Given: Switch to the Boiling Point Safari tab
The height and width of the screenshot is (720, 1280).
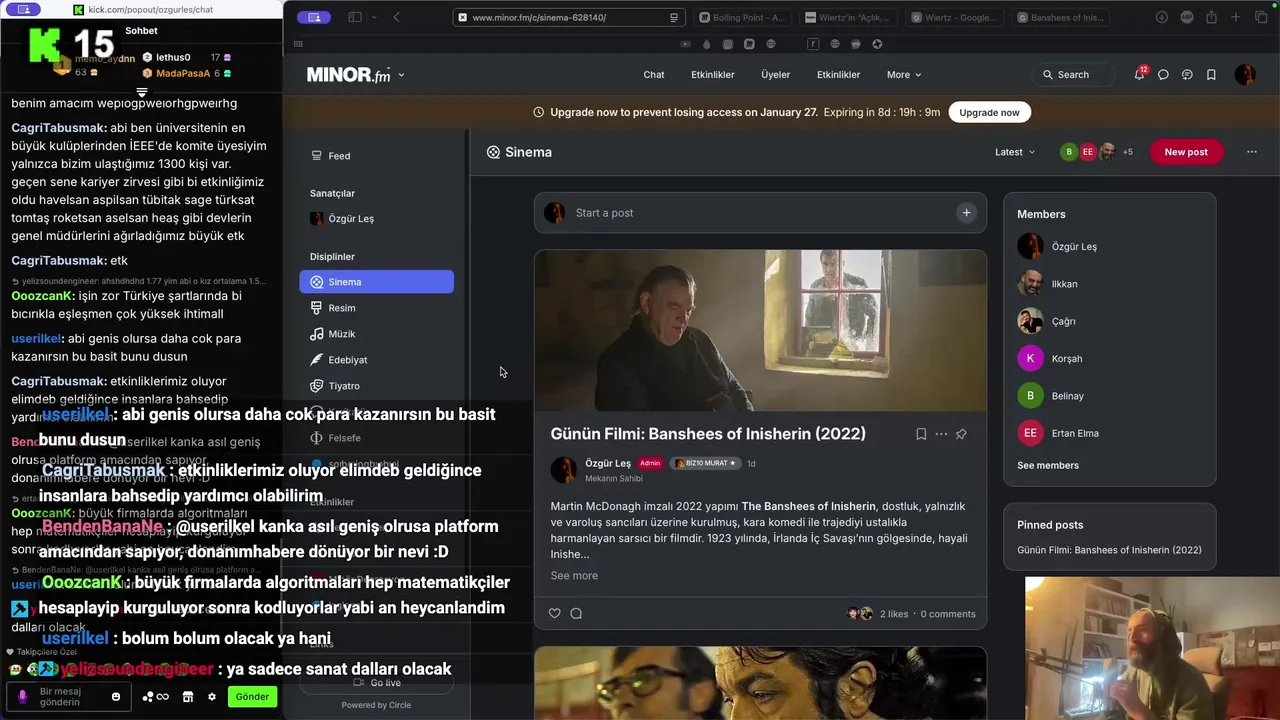Looking at the screenshot, I should [741, 17].
